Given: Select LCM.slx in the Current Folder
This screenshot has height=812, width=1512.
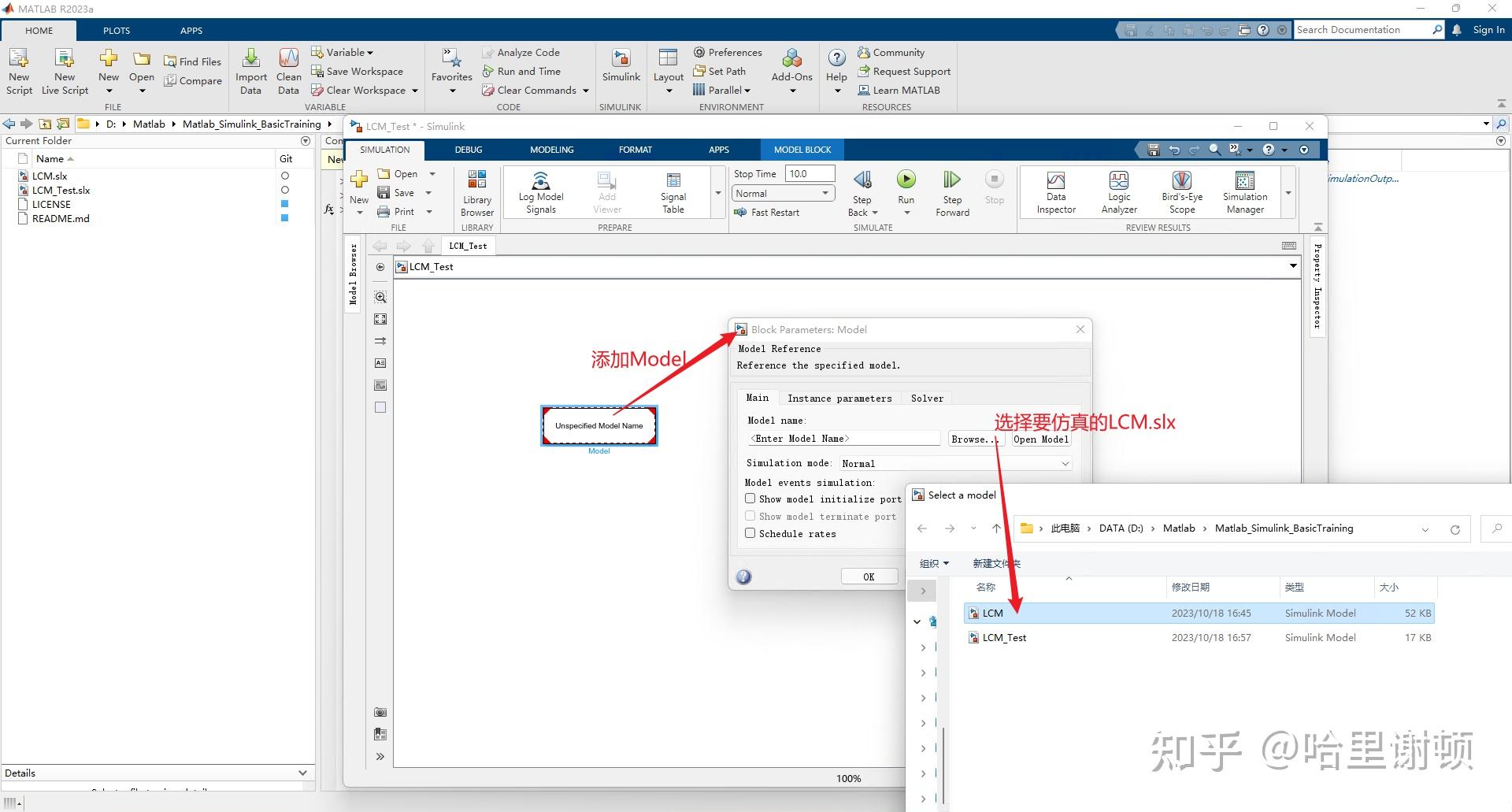Looking at the screenshot, I should [x=50, y=176].
